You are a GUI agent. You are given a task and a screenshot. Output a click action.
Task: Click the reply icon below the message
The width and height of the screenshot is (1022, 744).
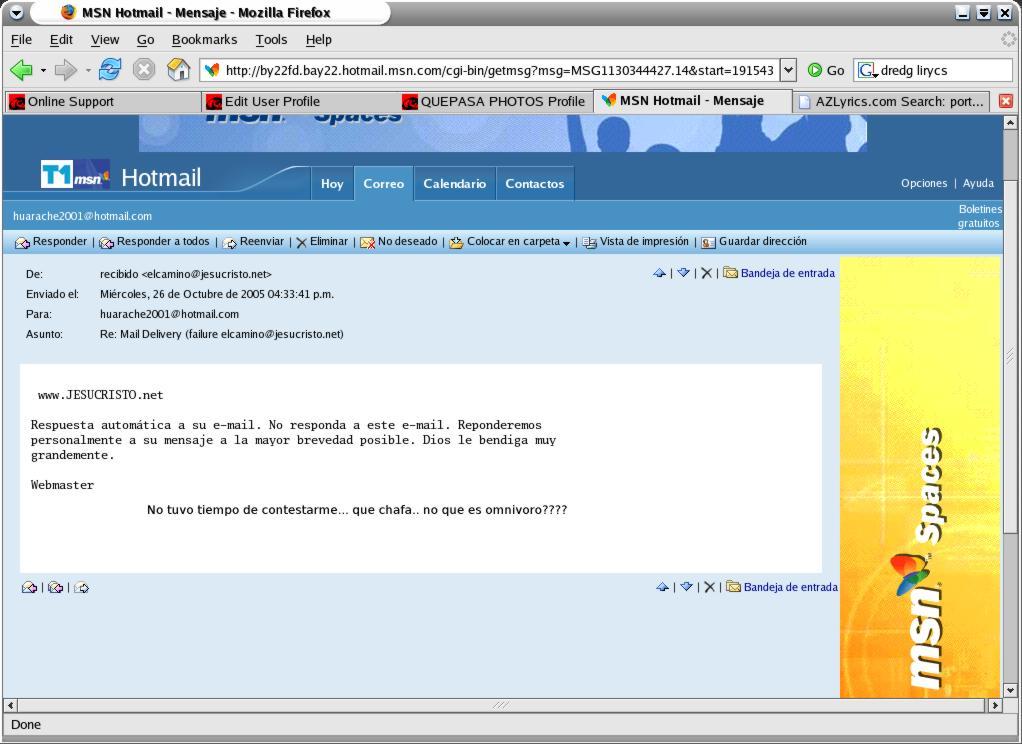[29, 588]
